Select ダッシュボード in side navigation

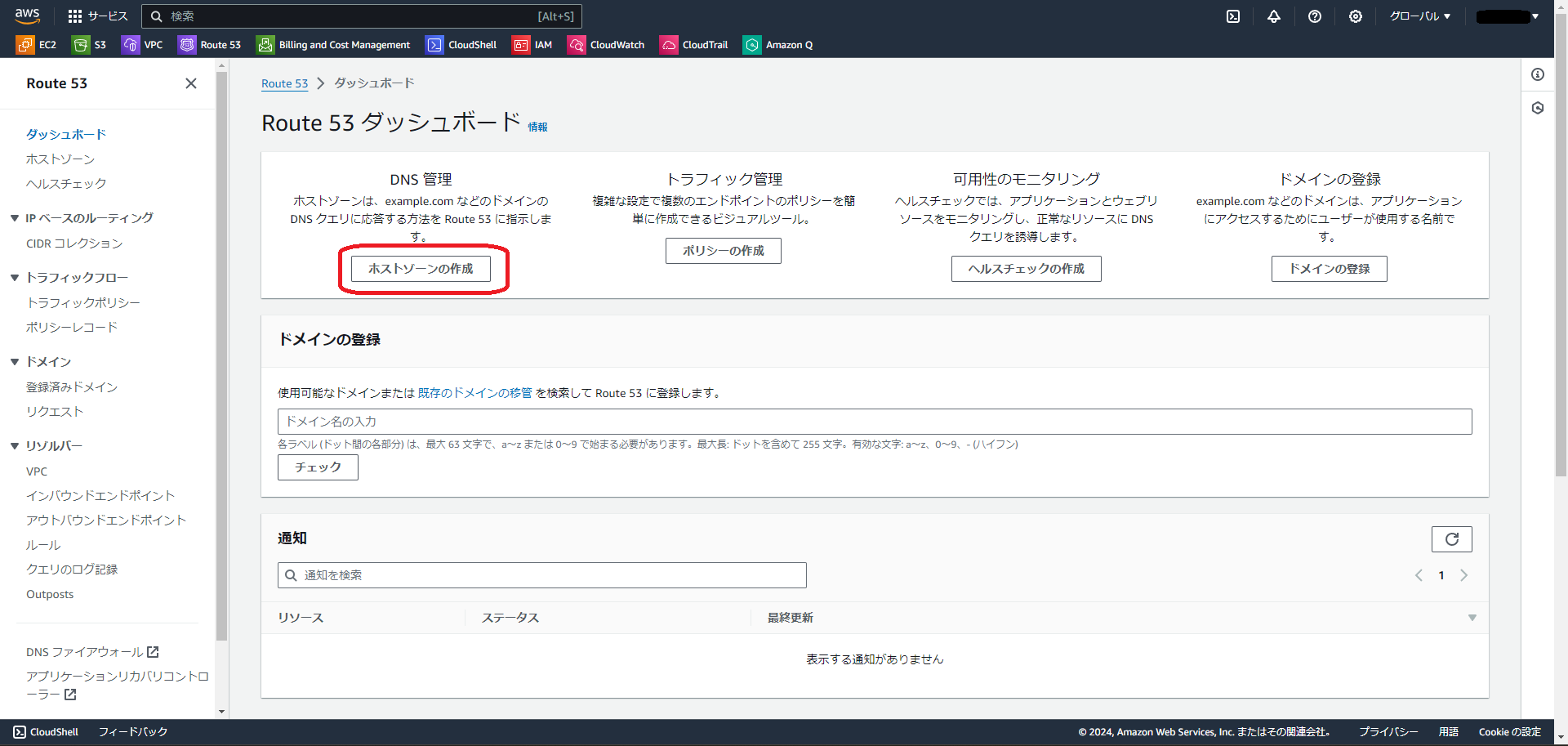(x=66, y=134)
